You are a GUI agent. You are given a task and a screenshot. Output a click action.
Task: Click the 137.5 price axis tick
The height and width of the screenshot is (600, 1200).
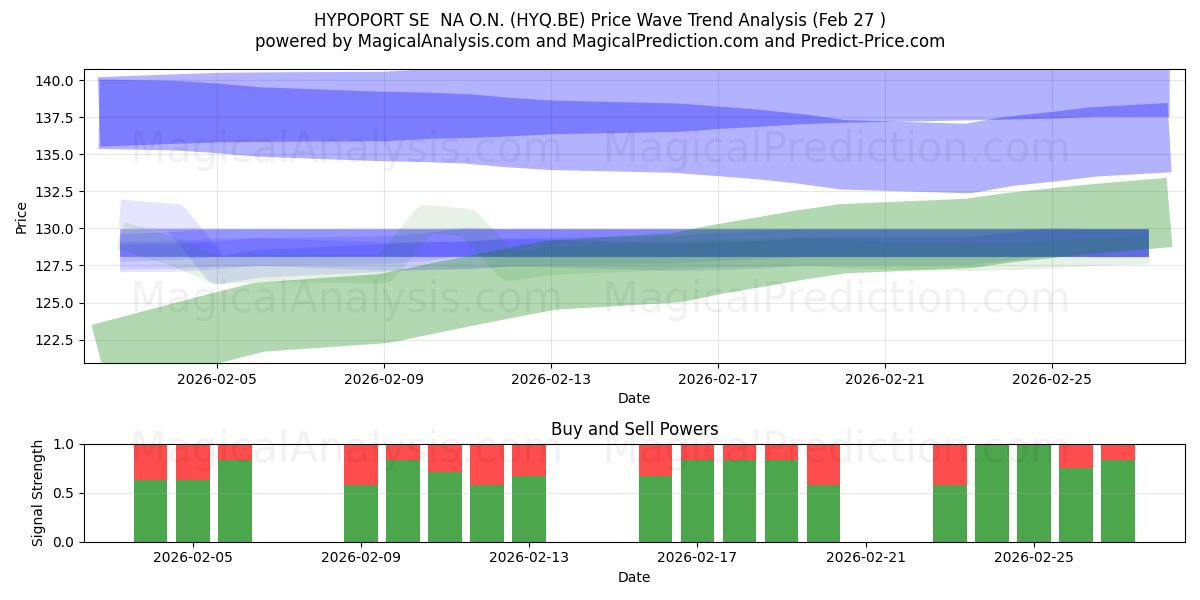click(56, 117)
